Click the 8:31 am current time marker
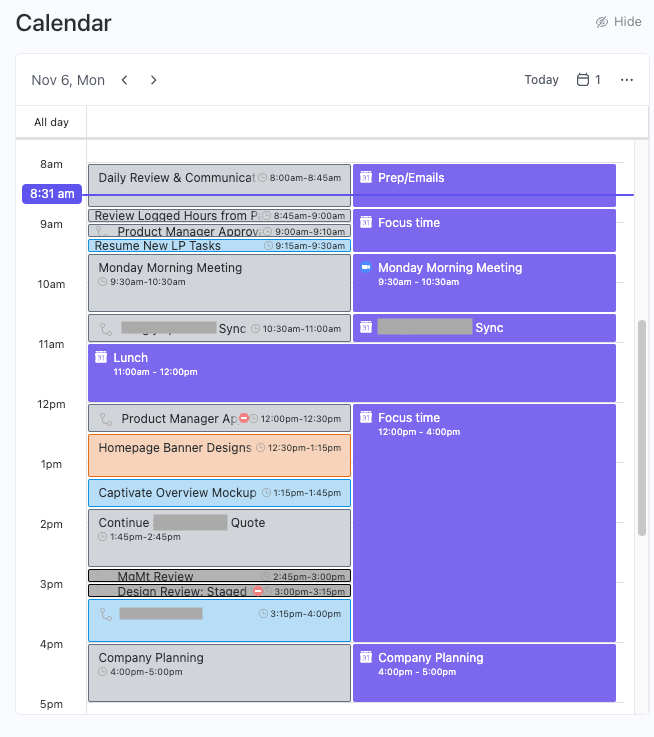The image size is (654, 737). point(52,194)
